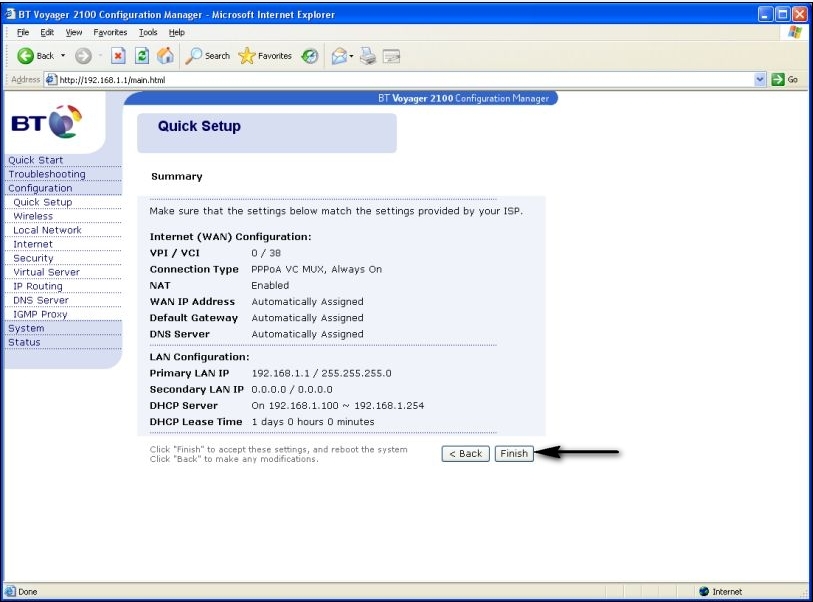Click the Secondary LAN IP value 0.0.0.0 / 0.0.0.0

[x=292, y=389]
